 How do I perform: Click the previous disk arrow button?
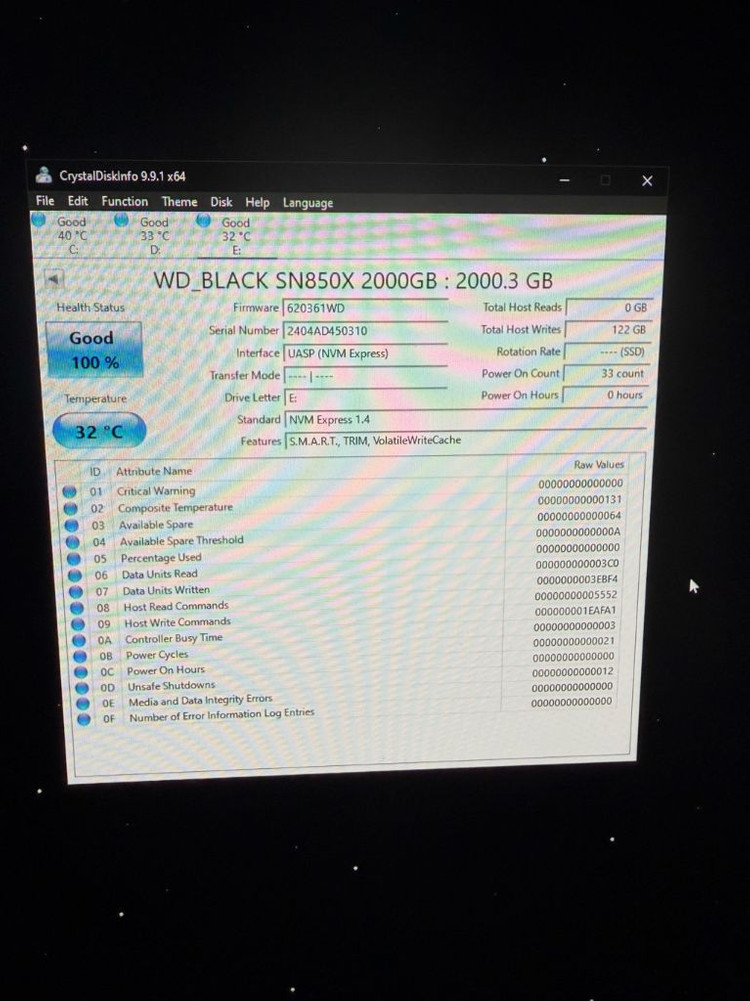coord(54,279)
